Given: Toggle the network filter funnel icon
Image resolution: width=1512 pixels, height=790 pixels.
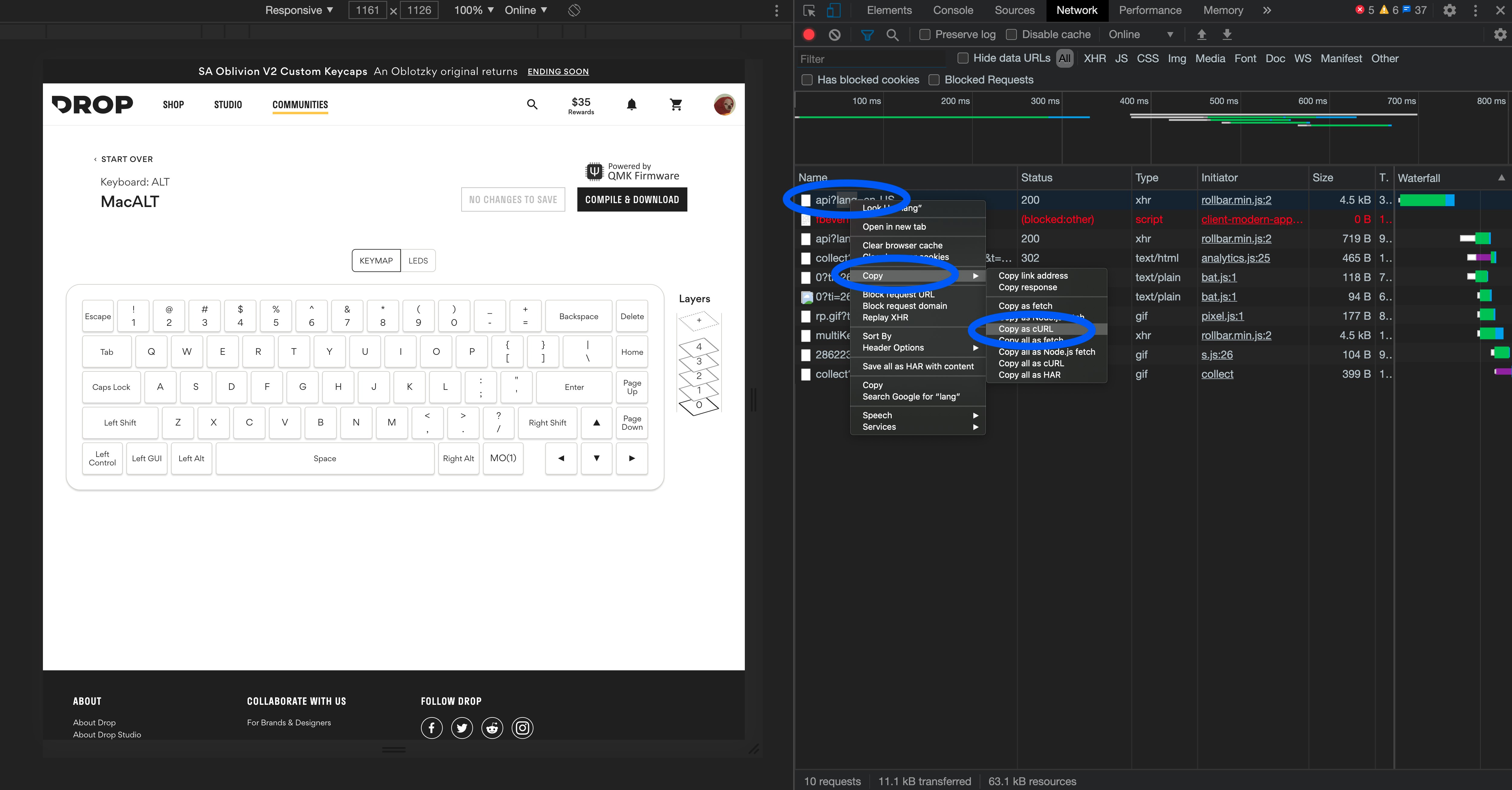Looking at the screenshot, I should 866,35.
